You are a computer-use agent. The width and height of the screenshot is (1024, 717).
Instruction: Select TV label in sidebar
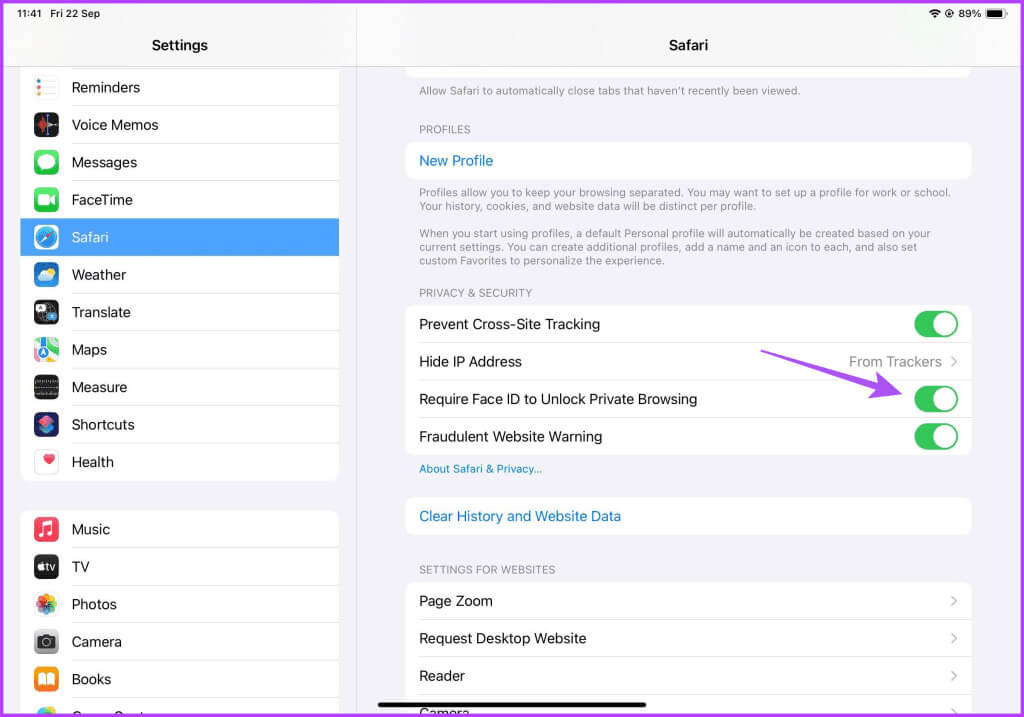[x=80, y=567]
